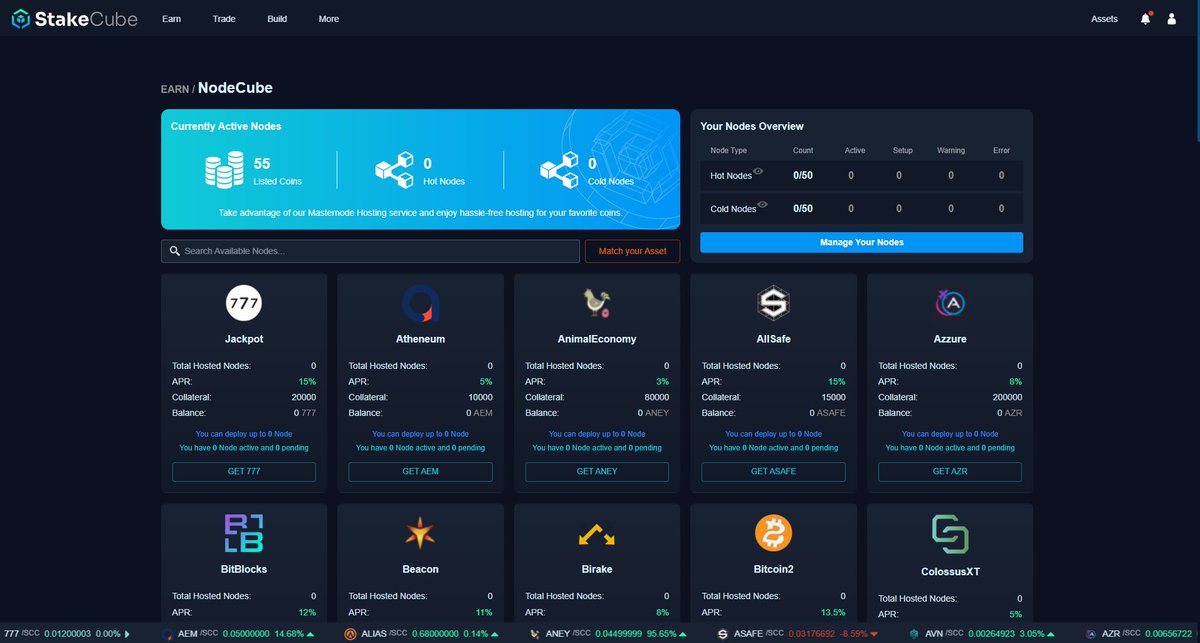Click the GET ANEY button

597,471
